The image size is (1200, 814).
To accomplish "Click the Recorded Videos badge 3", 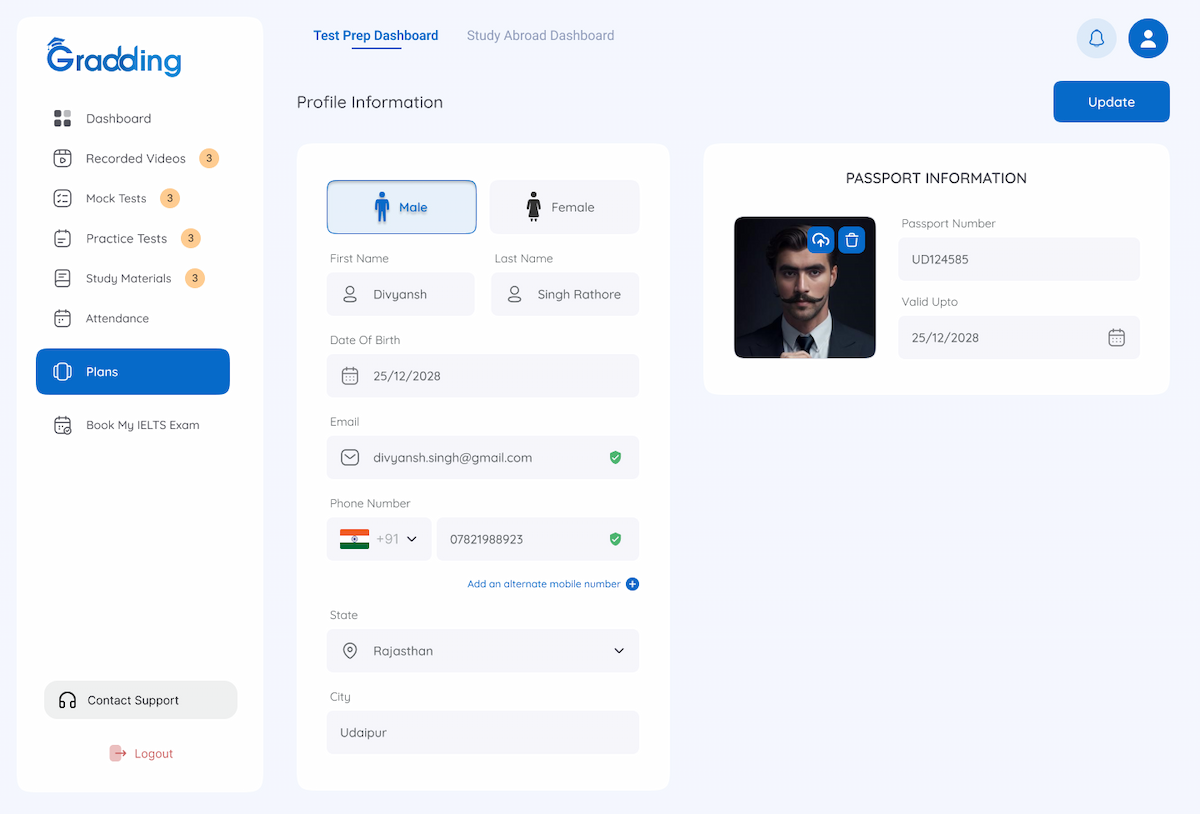I will tap(209, 158).
